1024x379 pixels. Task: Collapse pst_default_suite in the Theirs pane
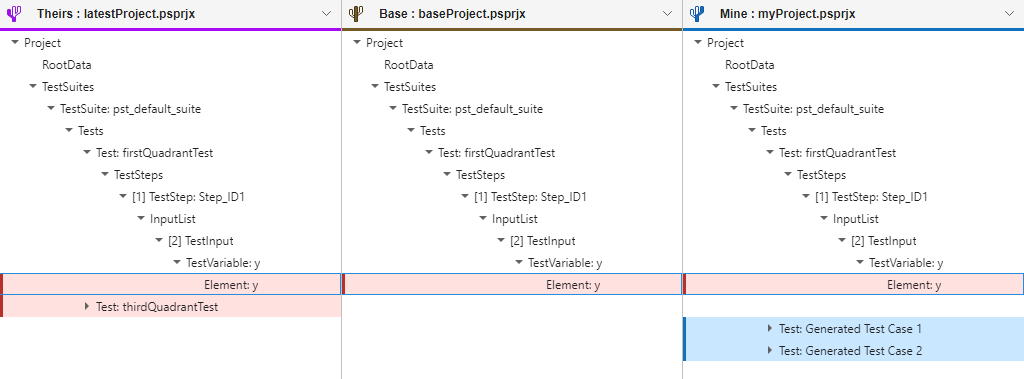coord(51,108)
